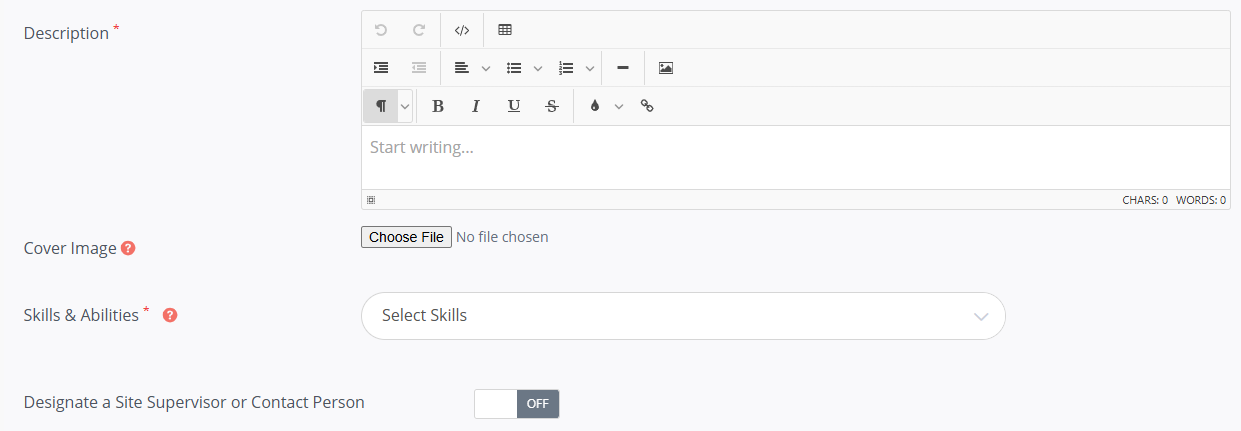The height and width of the screenshot is (431, 1241).
Task: Click into the Start writing description area
Action: click(x=795, y=157)
